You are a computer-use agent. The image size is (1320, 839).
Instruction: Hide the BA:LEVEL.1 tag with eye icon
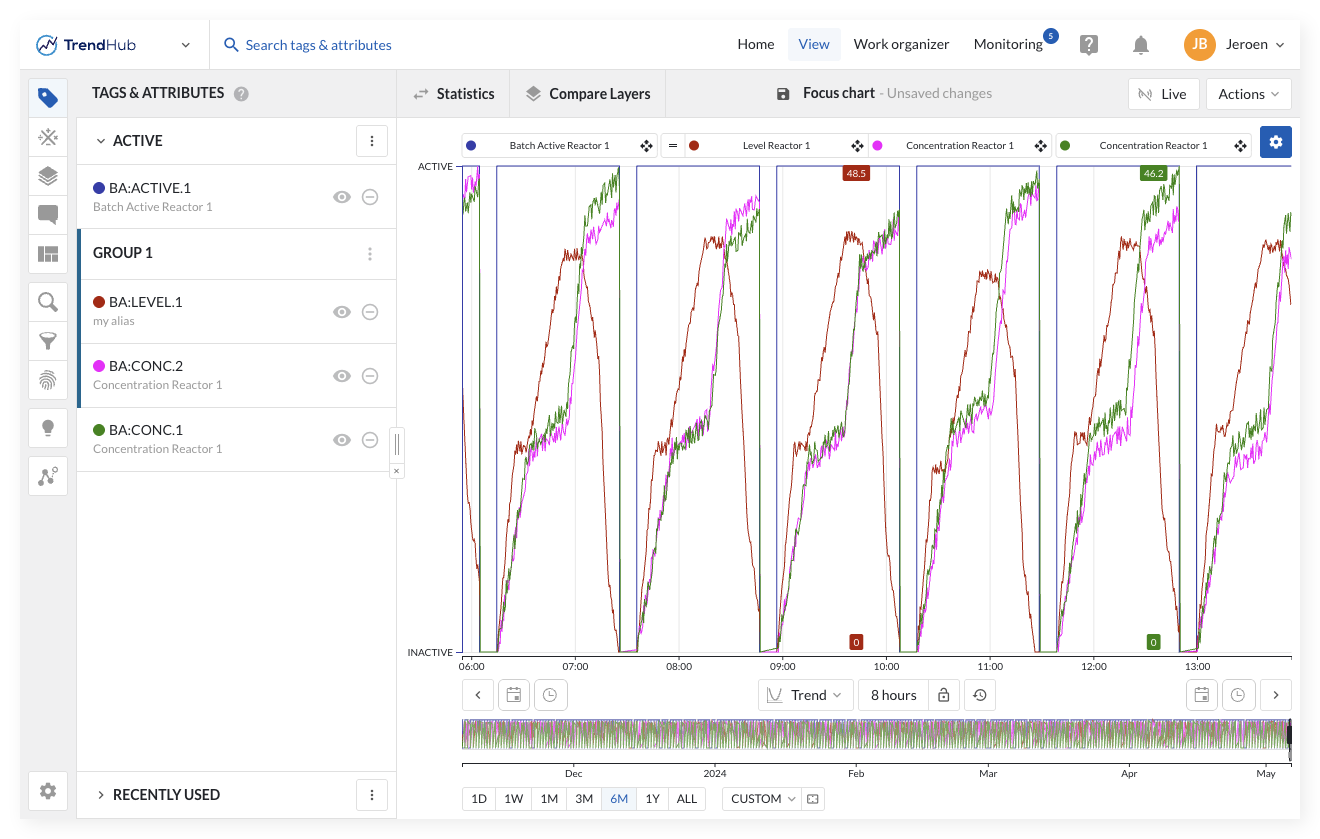(x=342, y=312)
